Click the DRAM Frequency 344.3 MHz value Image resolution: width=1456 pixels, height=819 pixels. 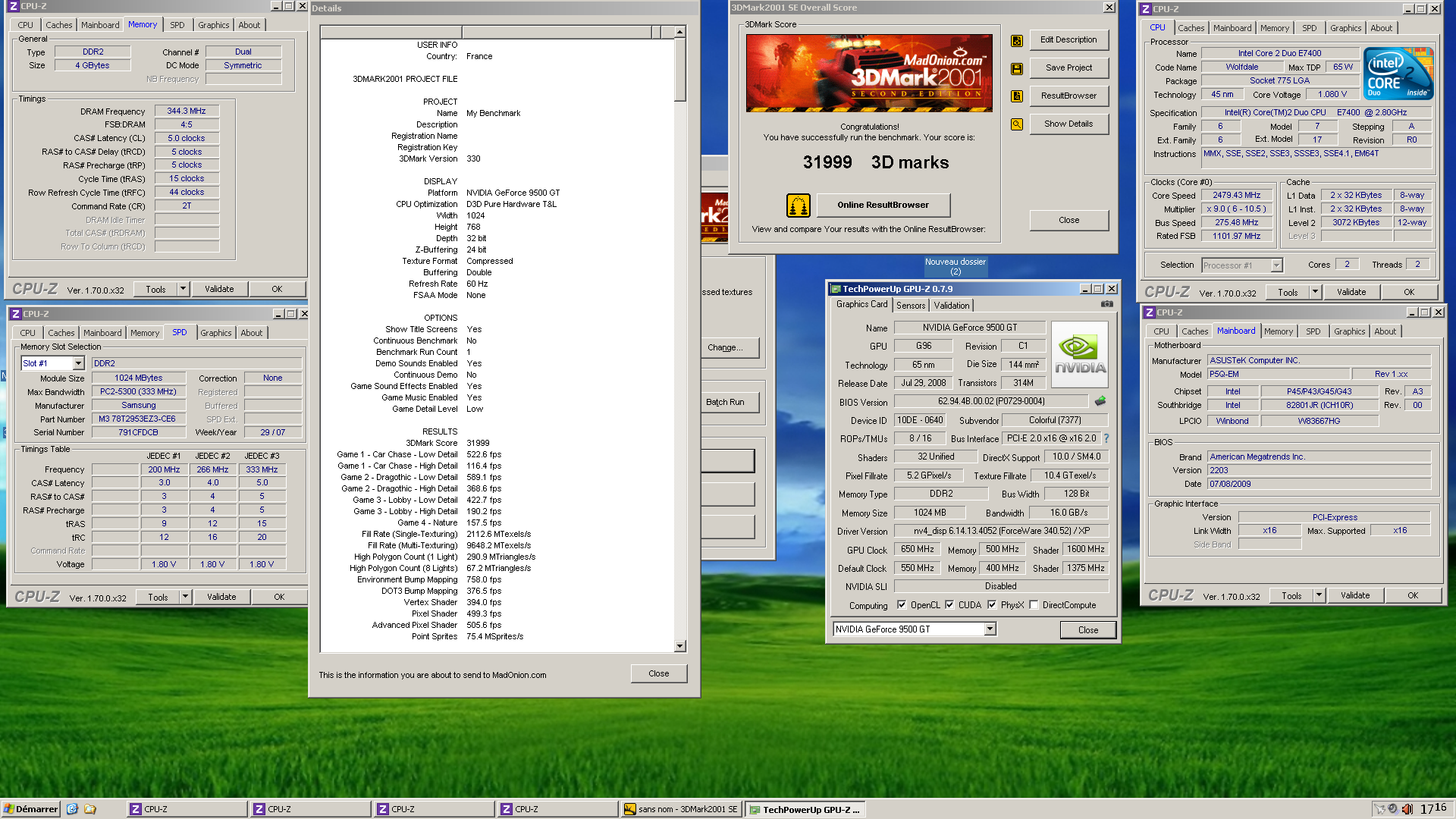click(x=187, y=111)
